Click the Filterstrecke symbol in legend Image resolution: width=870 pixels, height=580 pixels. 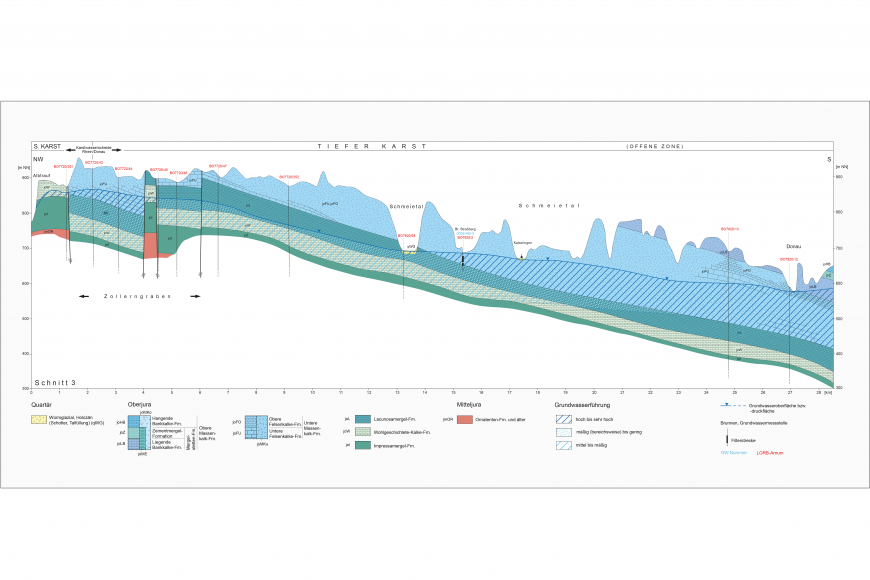pyautogui.click(x=729, y=439)
